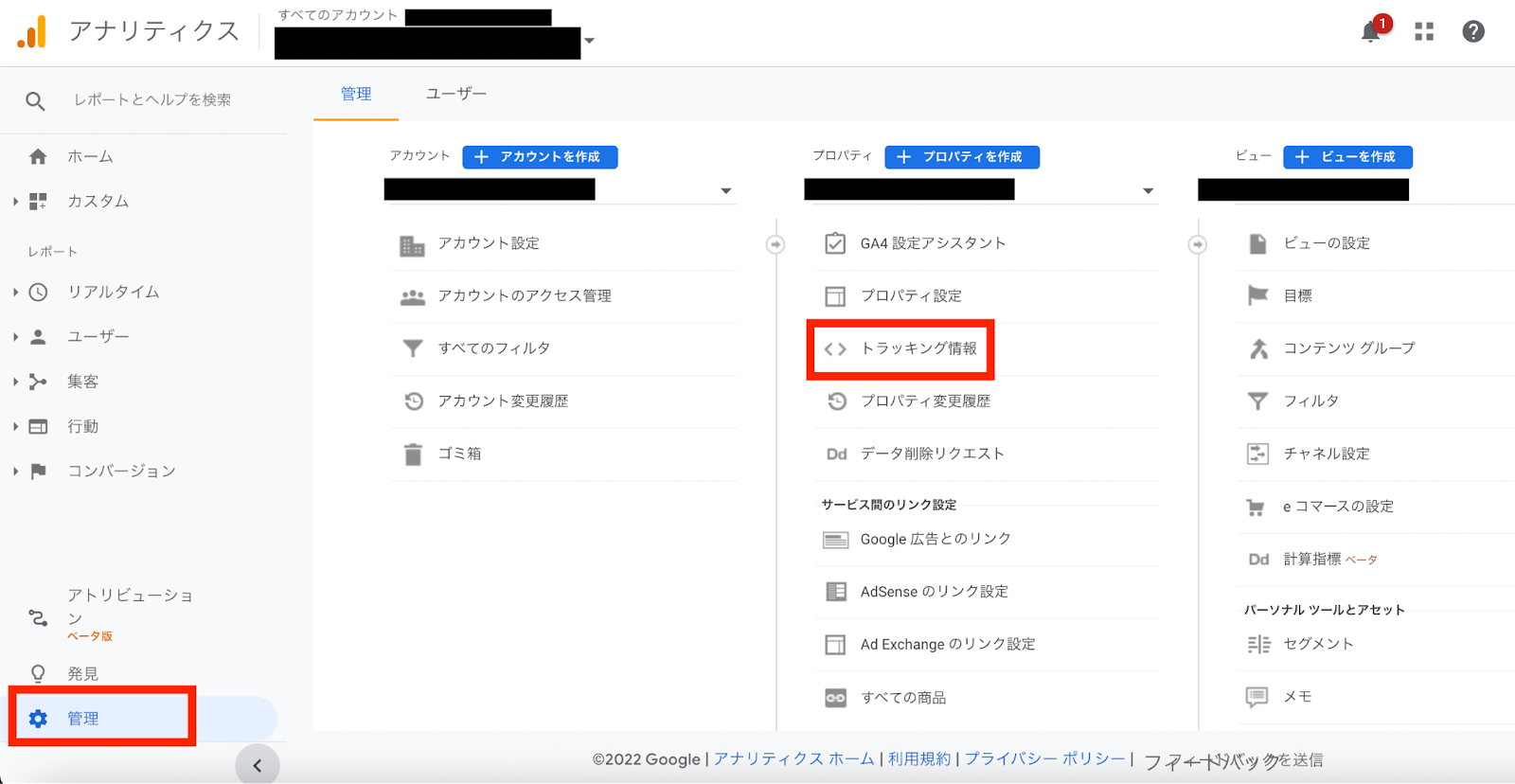Viewport: 1515px width, 784px height.
Task: Click the アトリビューション icon
Action: 38,618
